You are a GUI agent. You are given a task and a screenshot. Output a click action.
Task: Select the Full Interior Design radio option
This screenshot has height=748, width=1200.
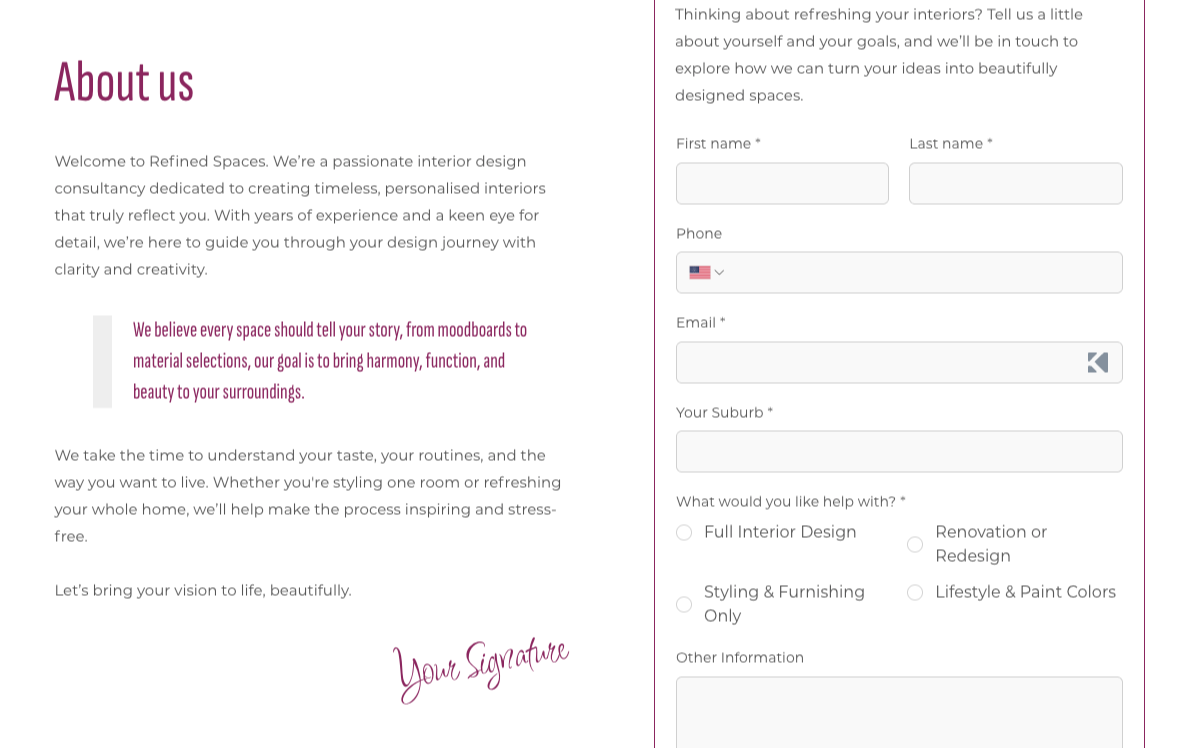(x=684, y=532)
